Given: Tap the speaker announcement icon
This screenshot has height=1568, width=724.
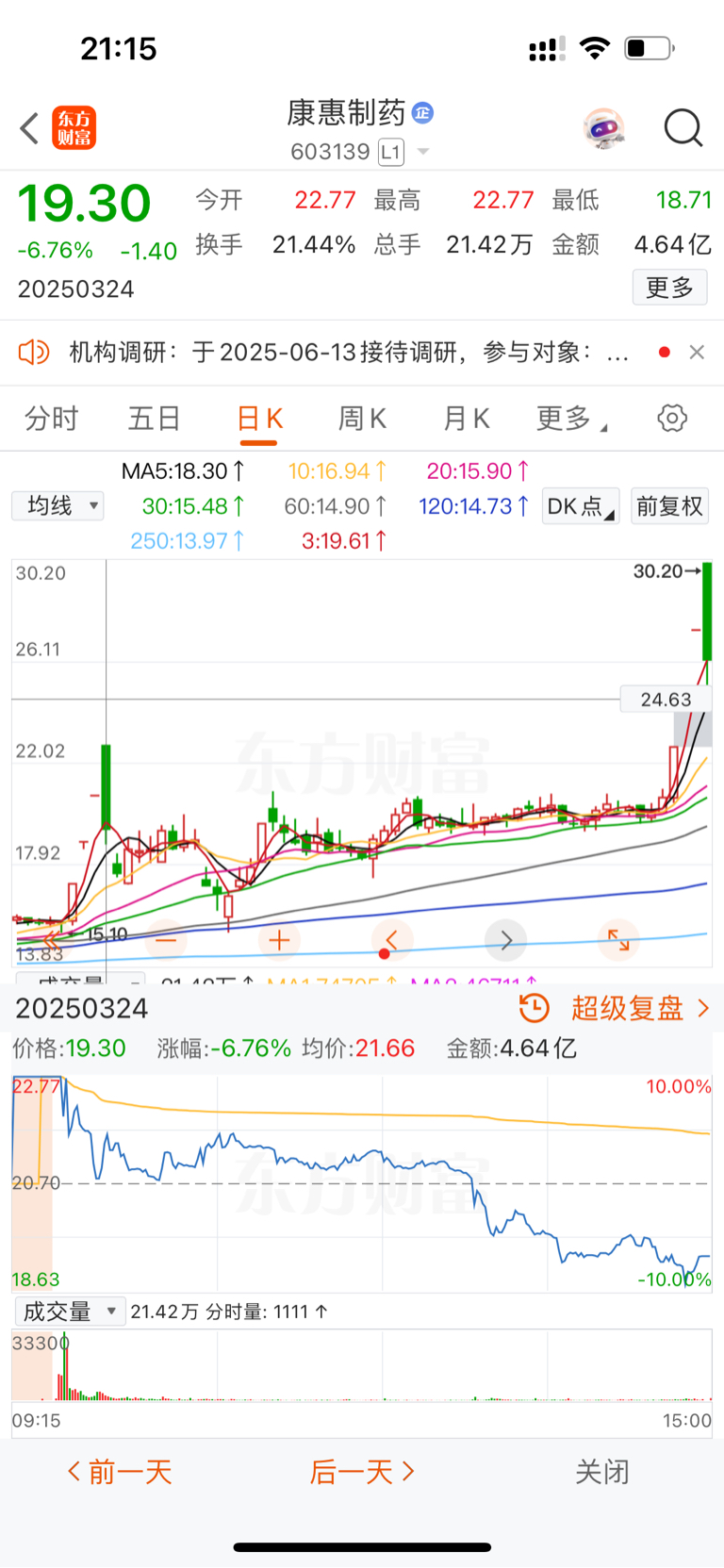Looking at the screenshot, I should point(34,353).
